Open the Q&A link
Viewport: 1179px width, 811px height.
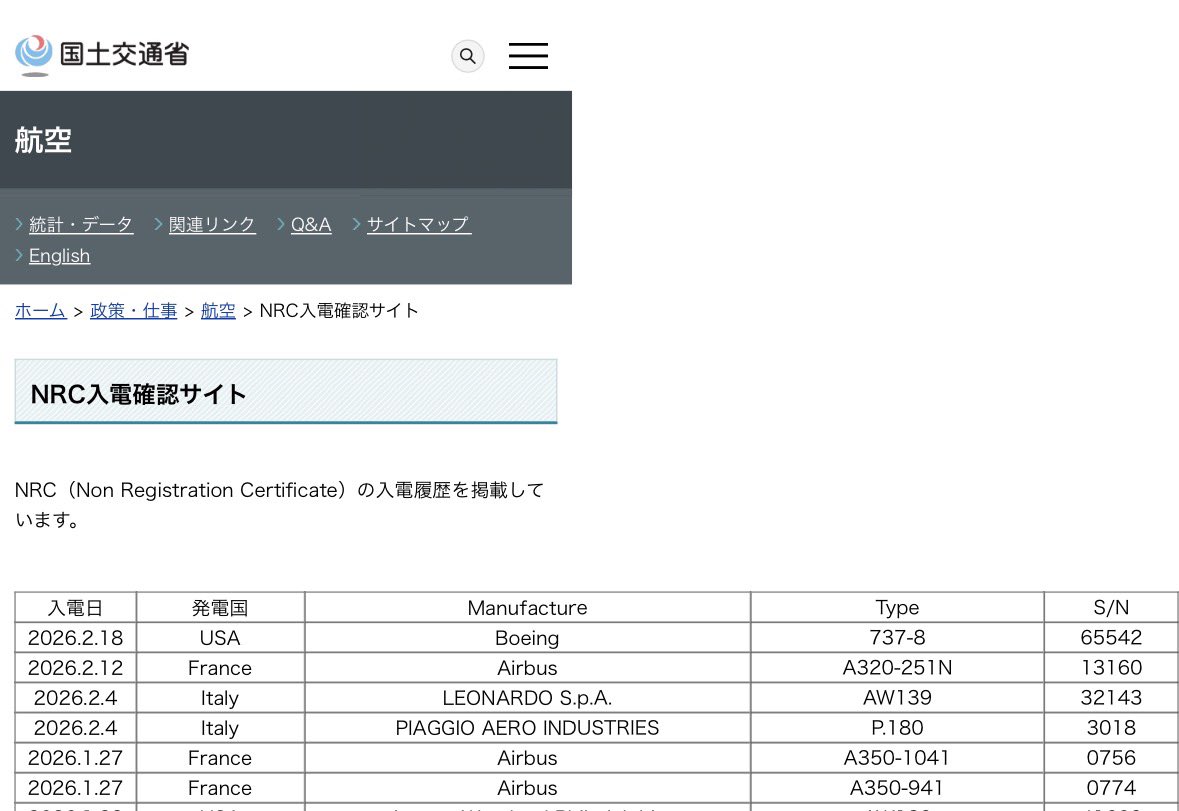311,224
